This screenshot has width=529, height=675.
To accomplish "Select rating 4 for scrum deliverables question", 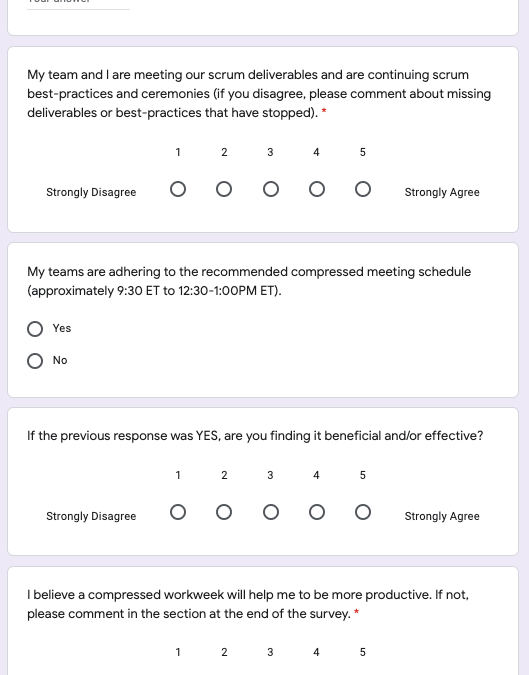I will 317,189.
